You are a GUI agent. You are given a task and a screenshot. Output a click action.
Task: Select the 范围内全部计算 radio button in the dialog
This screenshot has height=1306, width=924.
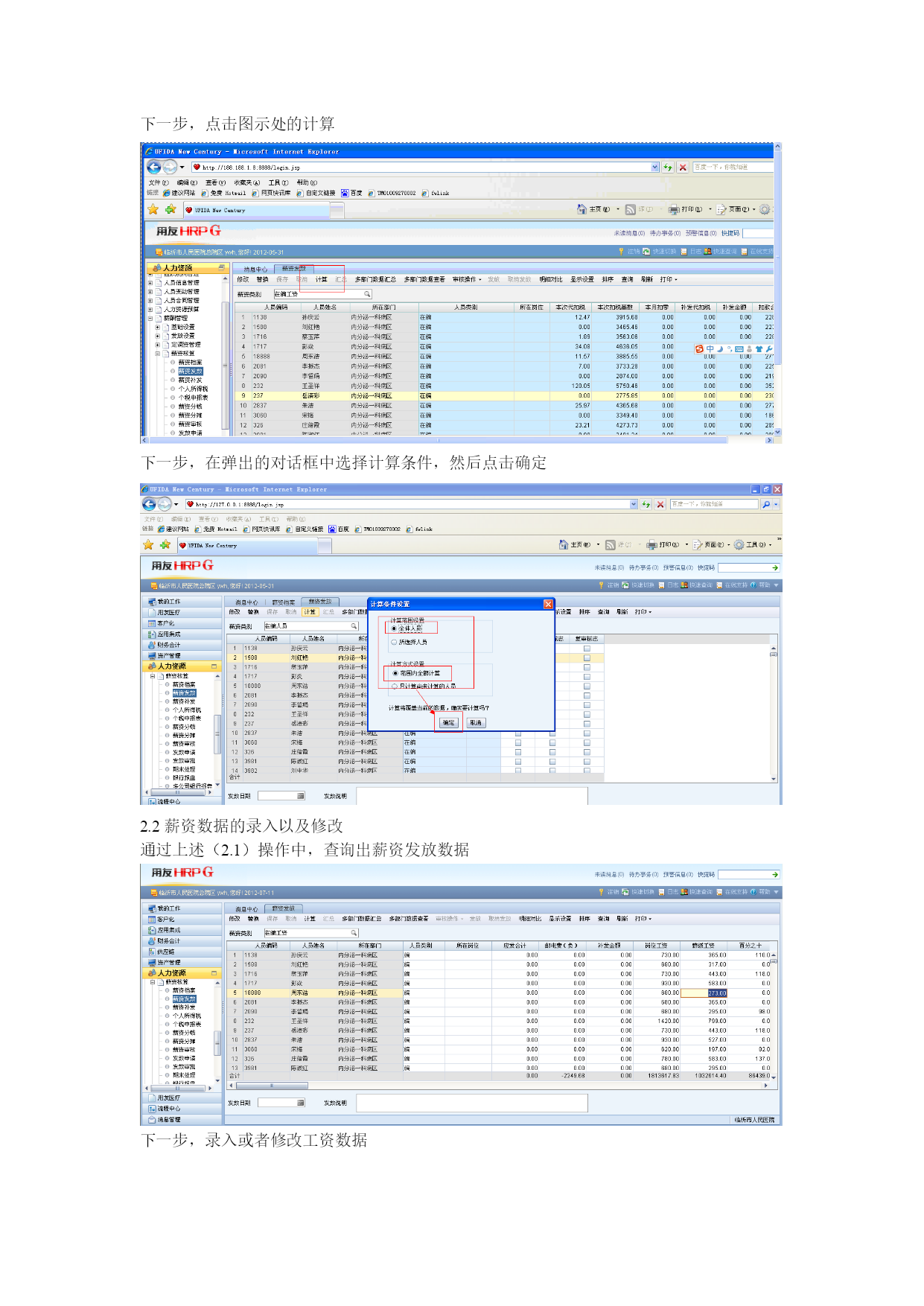click(395, 673)
